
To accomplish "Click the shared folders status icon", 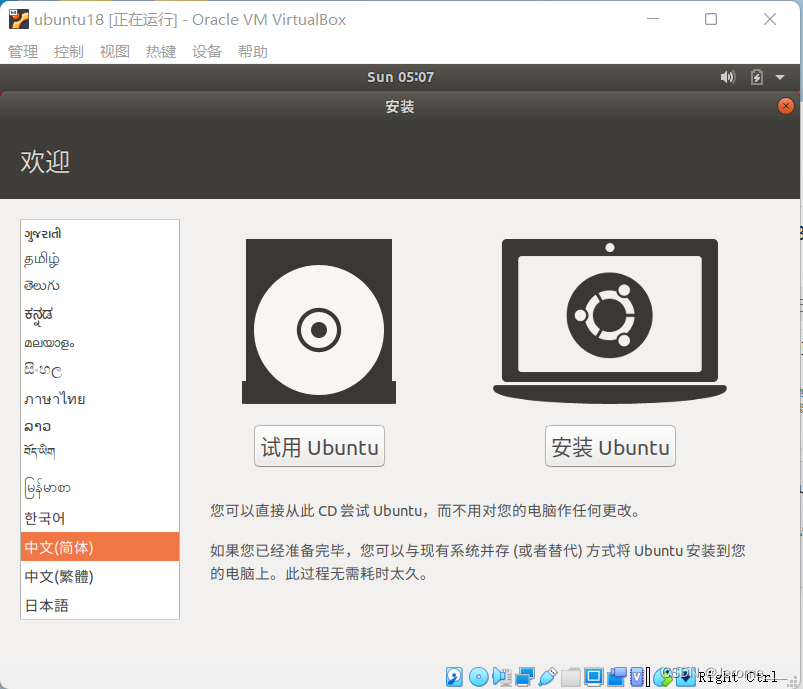I will (x=571, y=676).
